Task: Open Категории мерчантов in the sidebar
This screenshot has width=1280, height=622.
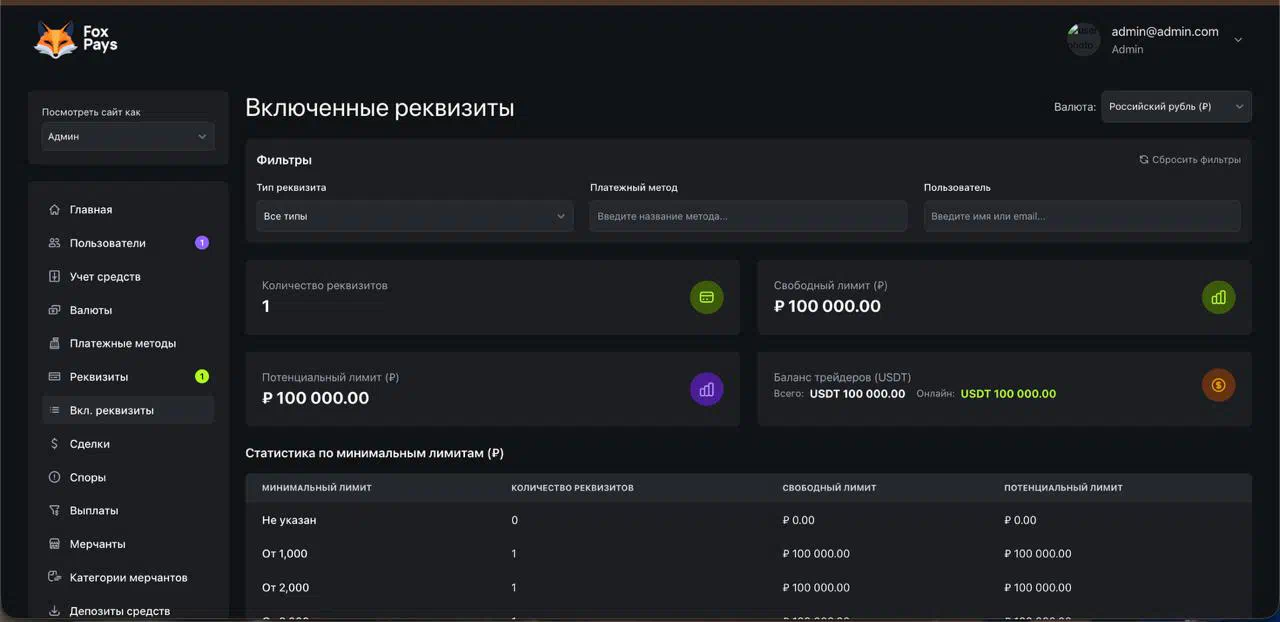Action: pyautogui.click(x=128, y=578)
